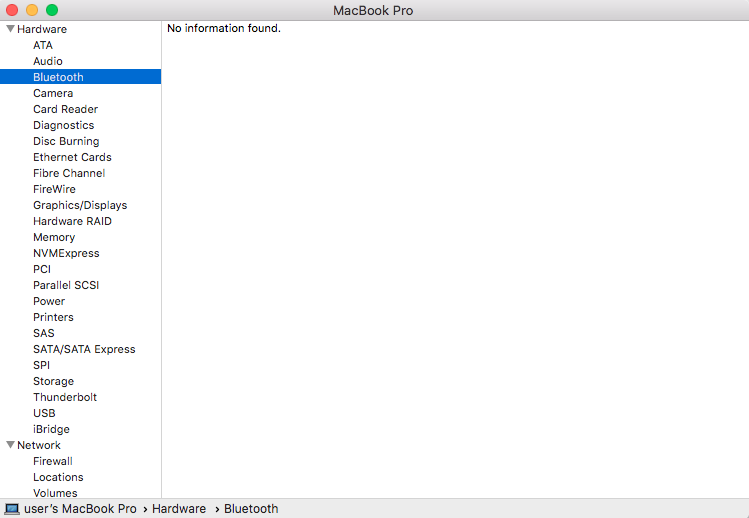Choose SPI from the Hardware list
The height and width of the screenshot is (518, 749).
pyautogui.click(x=42, y=365)
